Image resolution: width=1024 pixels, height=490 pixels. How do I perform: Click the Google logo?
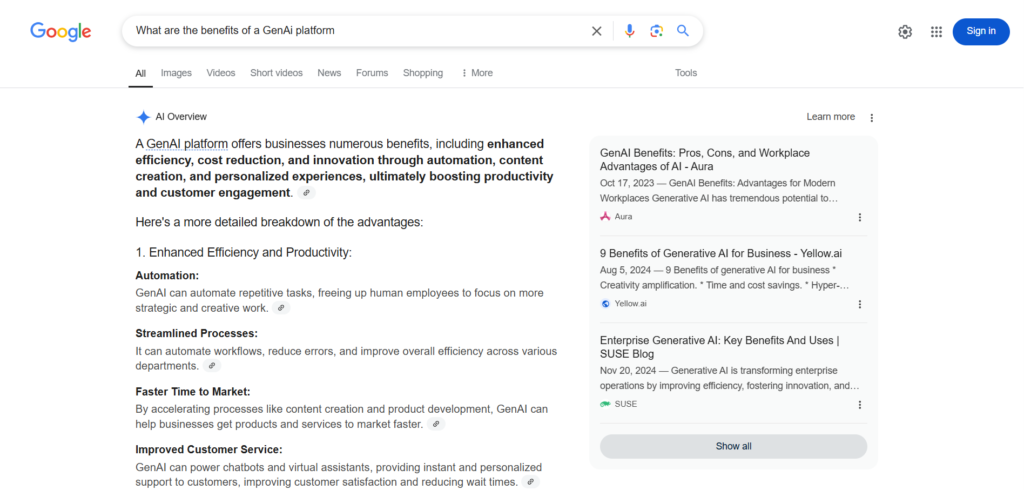click(60, 31)
